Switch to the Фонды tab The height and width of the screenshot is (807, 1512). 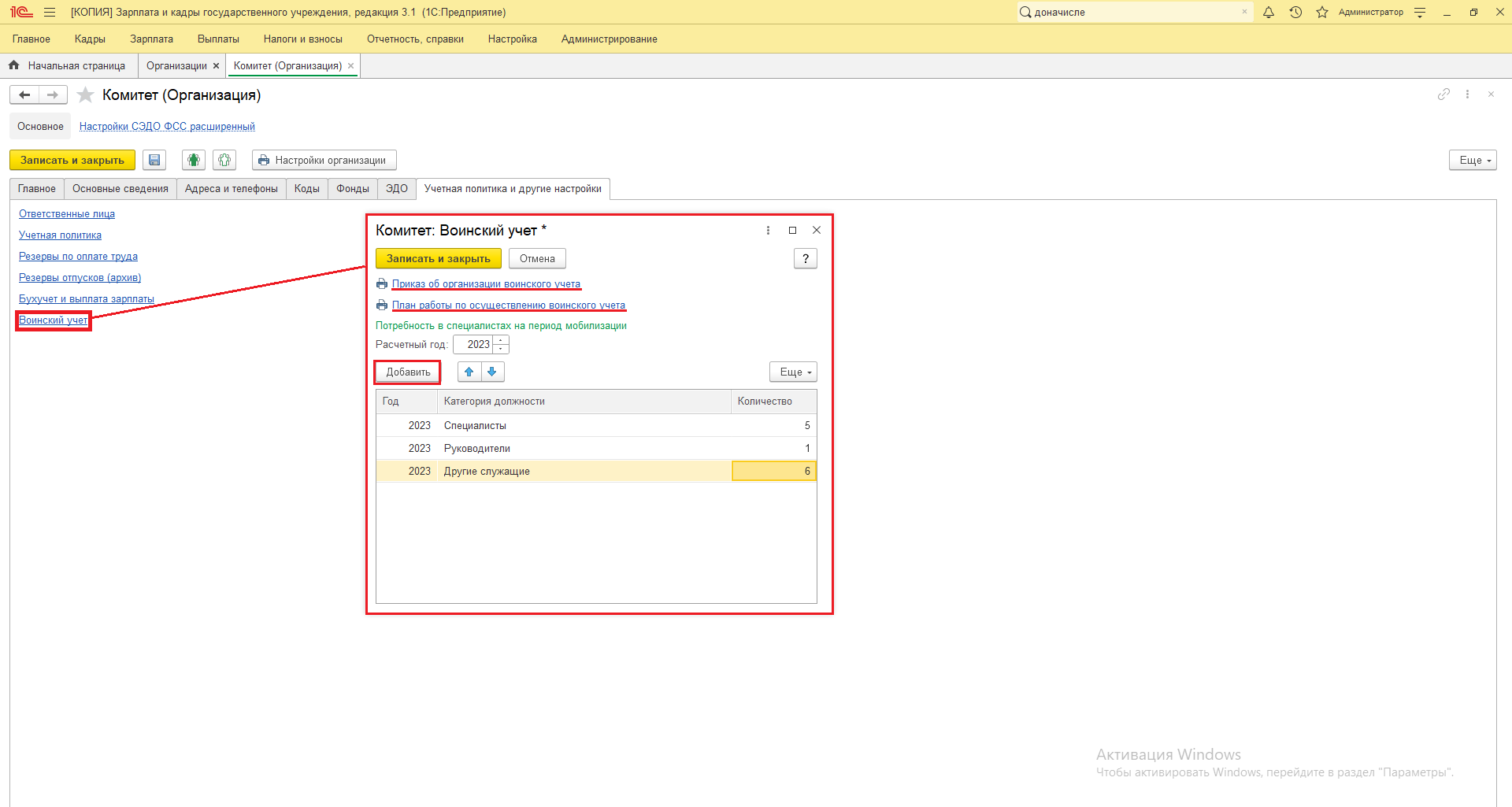pyautogui.click(x=353, y=189)
